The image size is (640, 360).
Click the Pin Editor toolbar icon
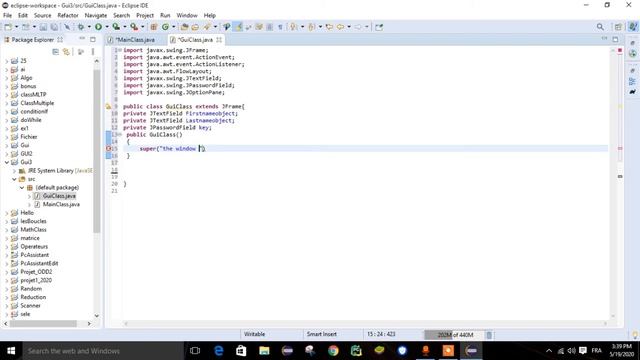tap(379, 27)
